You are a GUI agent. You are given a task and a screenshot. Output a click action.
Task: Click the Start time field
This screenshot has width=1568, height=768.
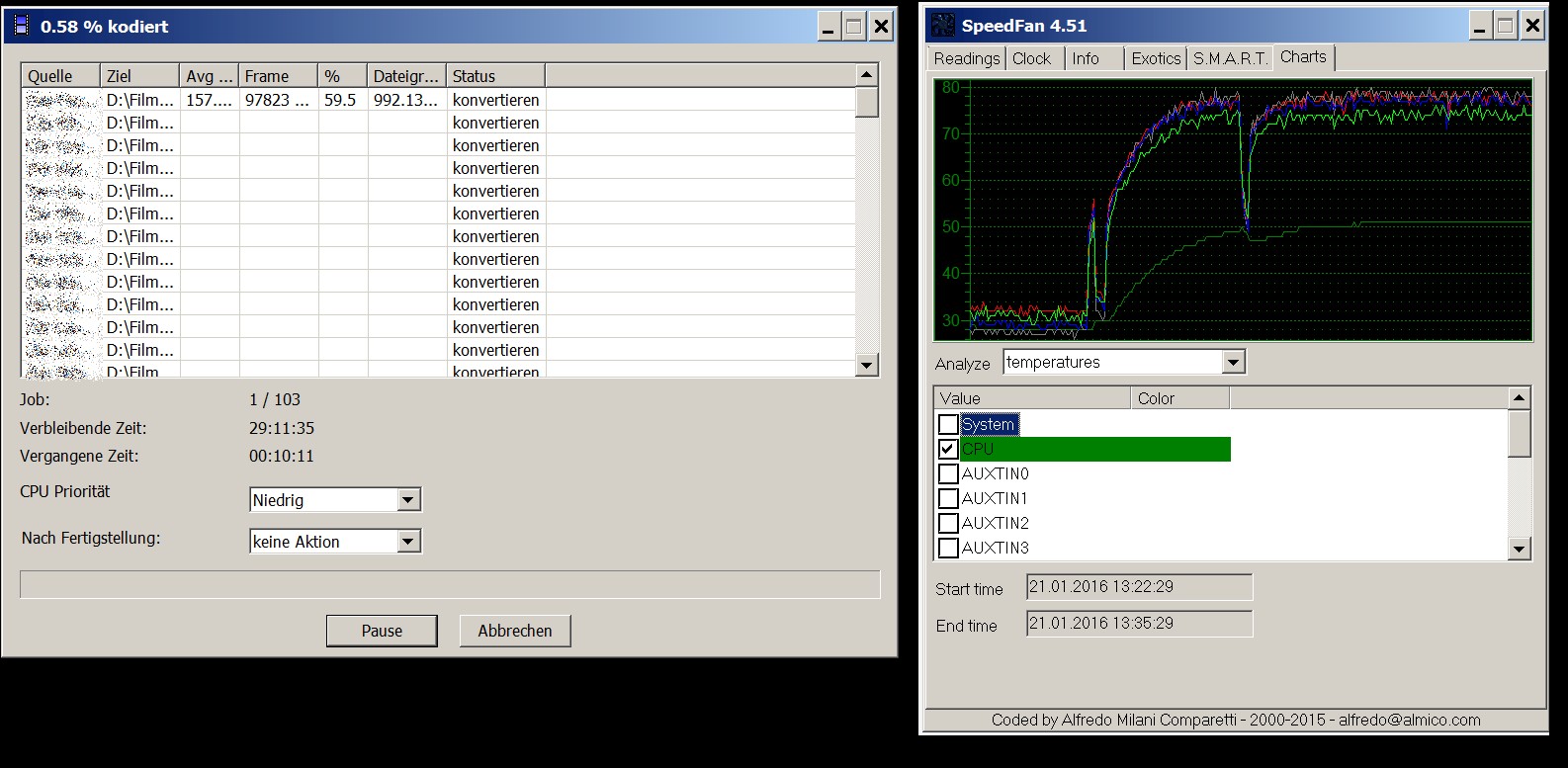tap(1139, 587)
